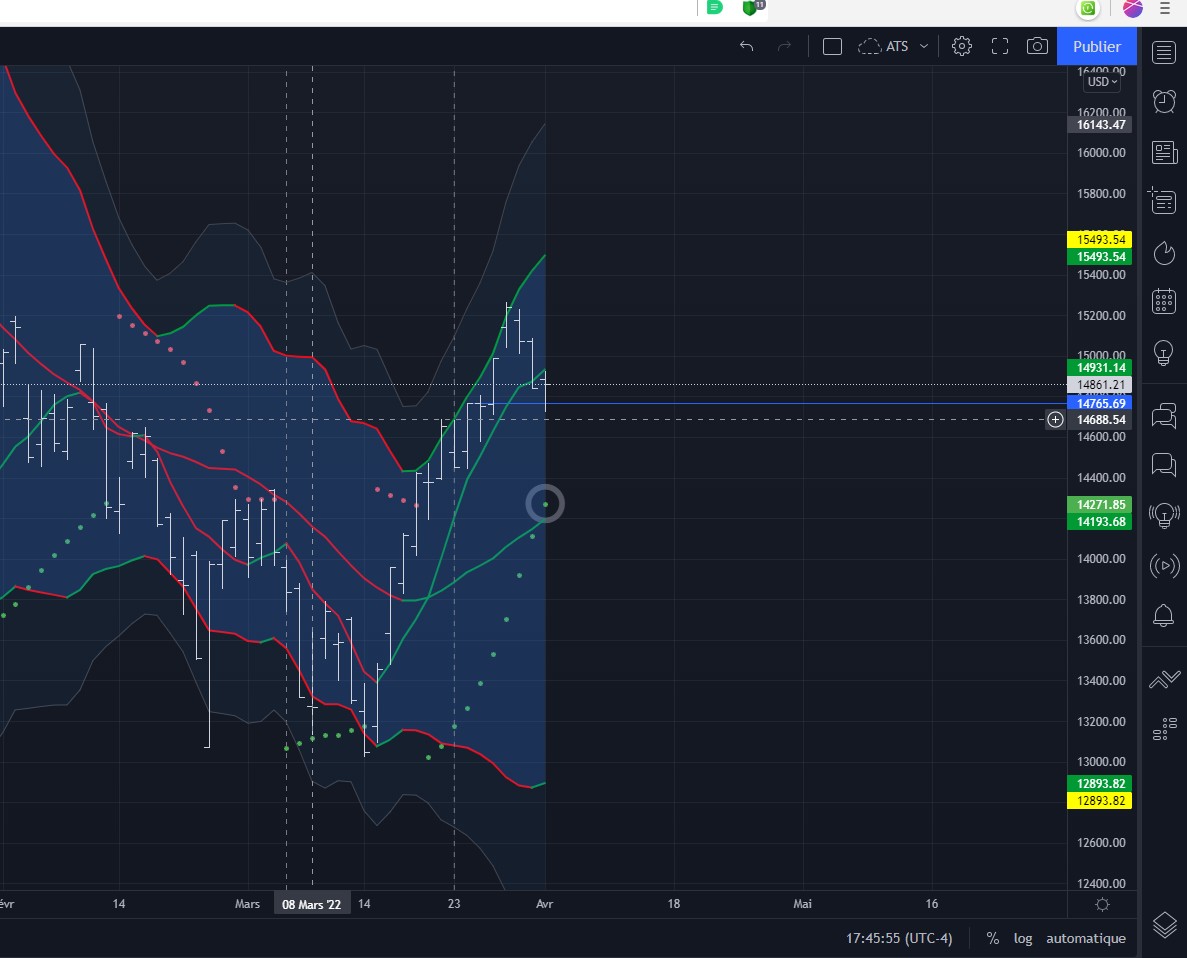Open the browser profile avatar
Viewport: 1187px width, 958px height.
tap(1132, 8)
